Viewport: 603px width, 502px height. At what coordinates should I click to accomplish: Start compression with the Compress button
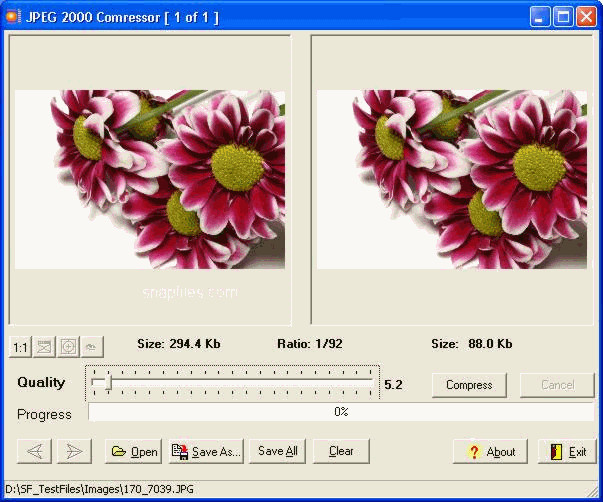pyautogui.click(x=469, y=385)
